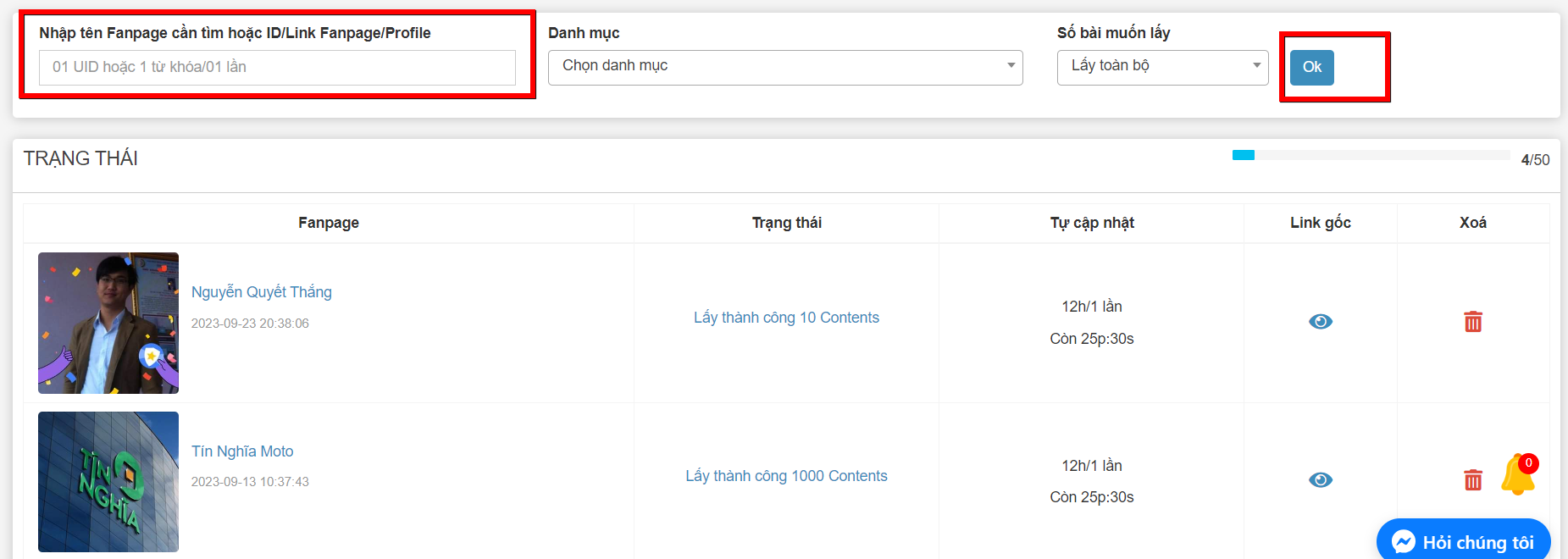
Task: Open the Chọn danh mục dropdown
Action: tap(785, 68)
